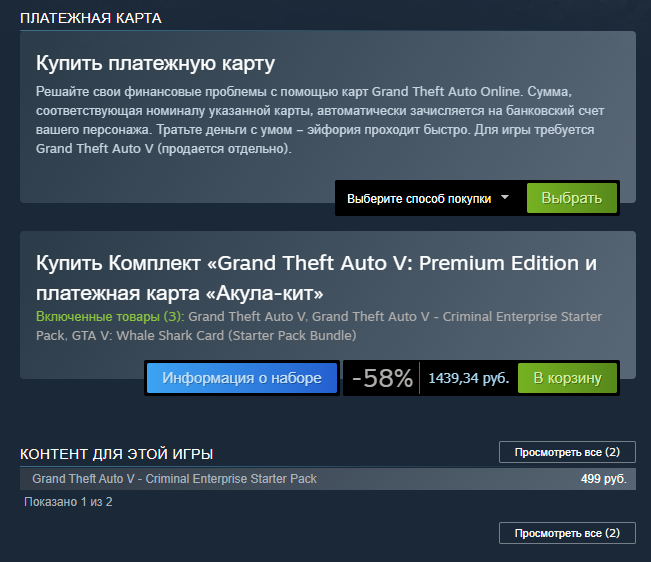
Task: Click the "ПЛАТЕЖНАЯ КАРТА" section header
Action: tap(90, 18)
